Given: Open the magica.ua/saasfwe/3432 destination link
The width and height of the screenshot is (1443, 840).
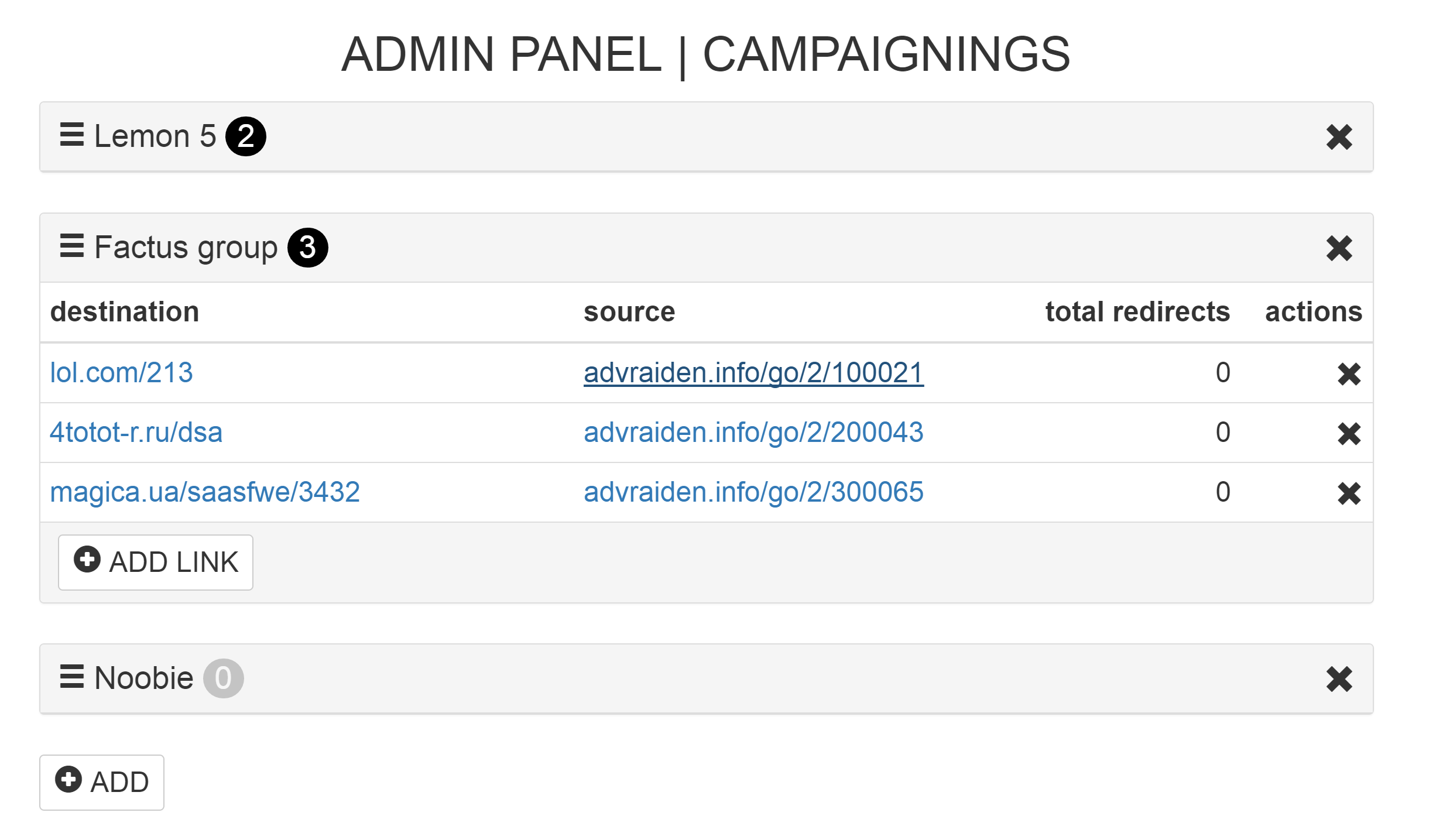Looking at the screenshot, I should pyautogui.click(x=205, y=492).
